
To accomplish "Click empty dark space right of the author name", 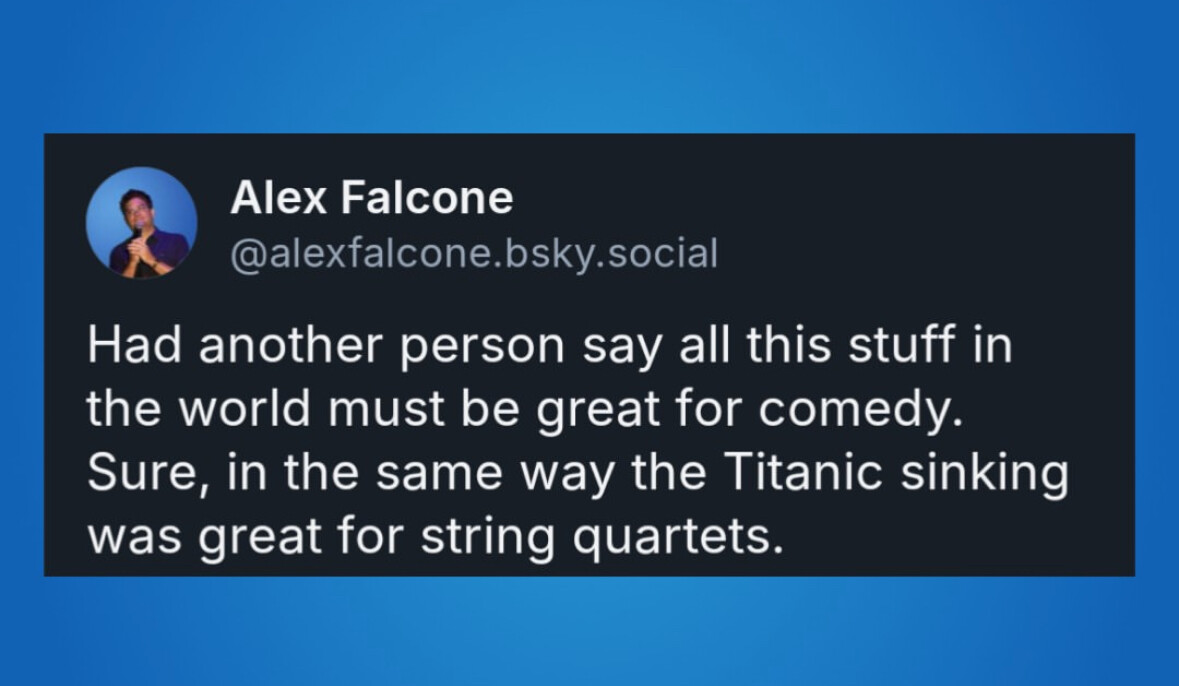I will 827,199.
